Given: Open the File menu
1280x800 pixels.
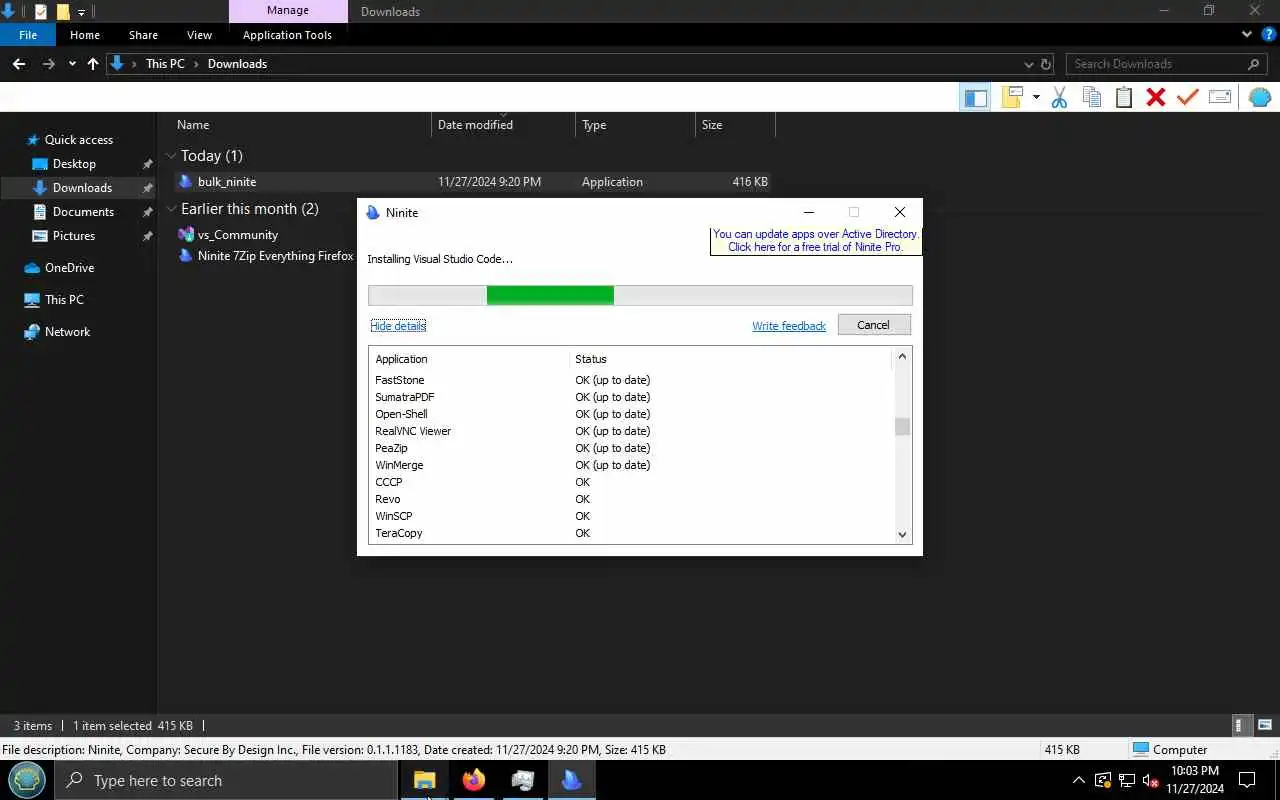Looking at the screenshot, I should pos(28,35).
